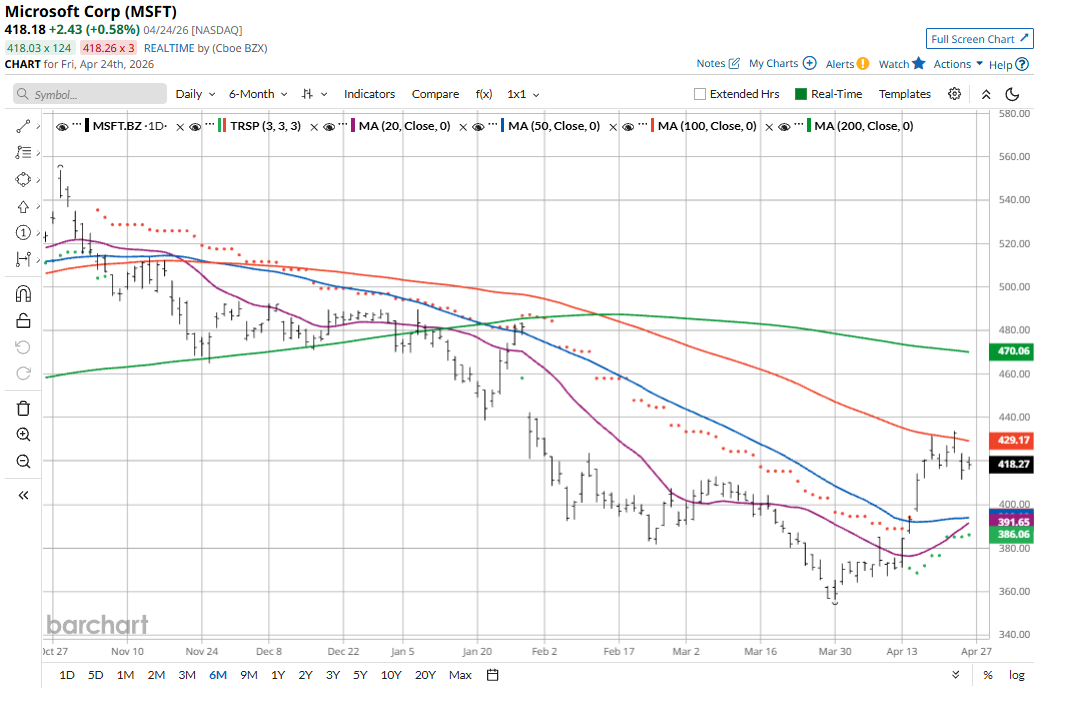Click the Full Screen Chart button
Viewport: 1069px width, 725px height.
[979, 39]
